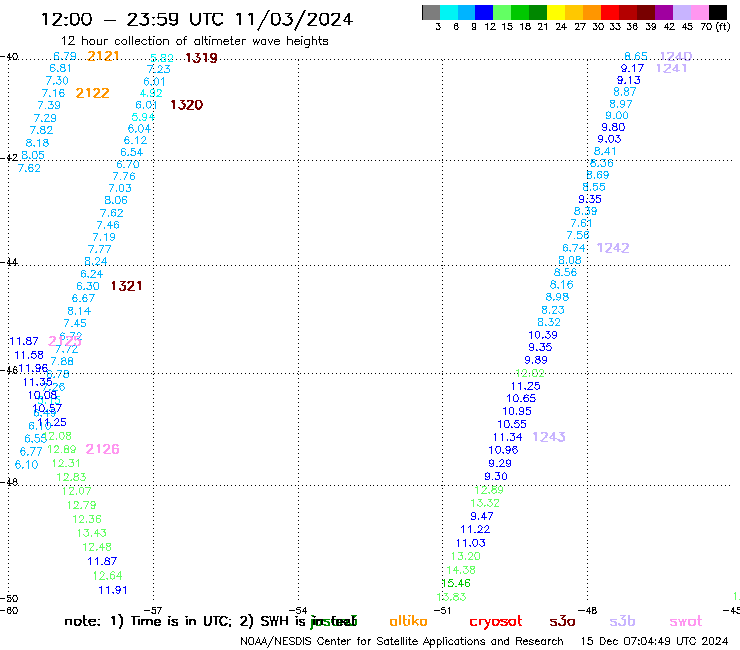
Task: Click the wave height value 11.91
Action: [113, 590]
